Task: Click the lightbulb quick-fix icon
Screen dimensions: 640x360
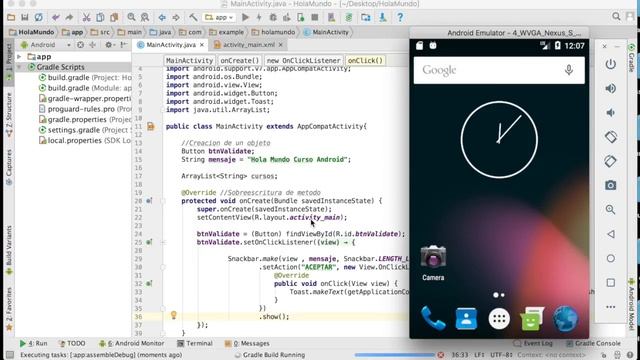Action: [x=173, y=315]
